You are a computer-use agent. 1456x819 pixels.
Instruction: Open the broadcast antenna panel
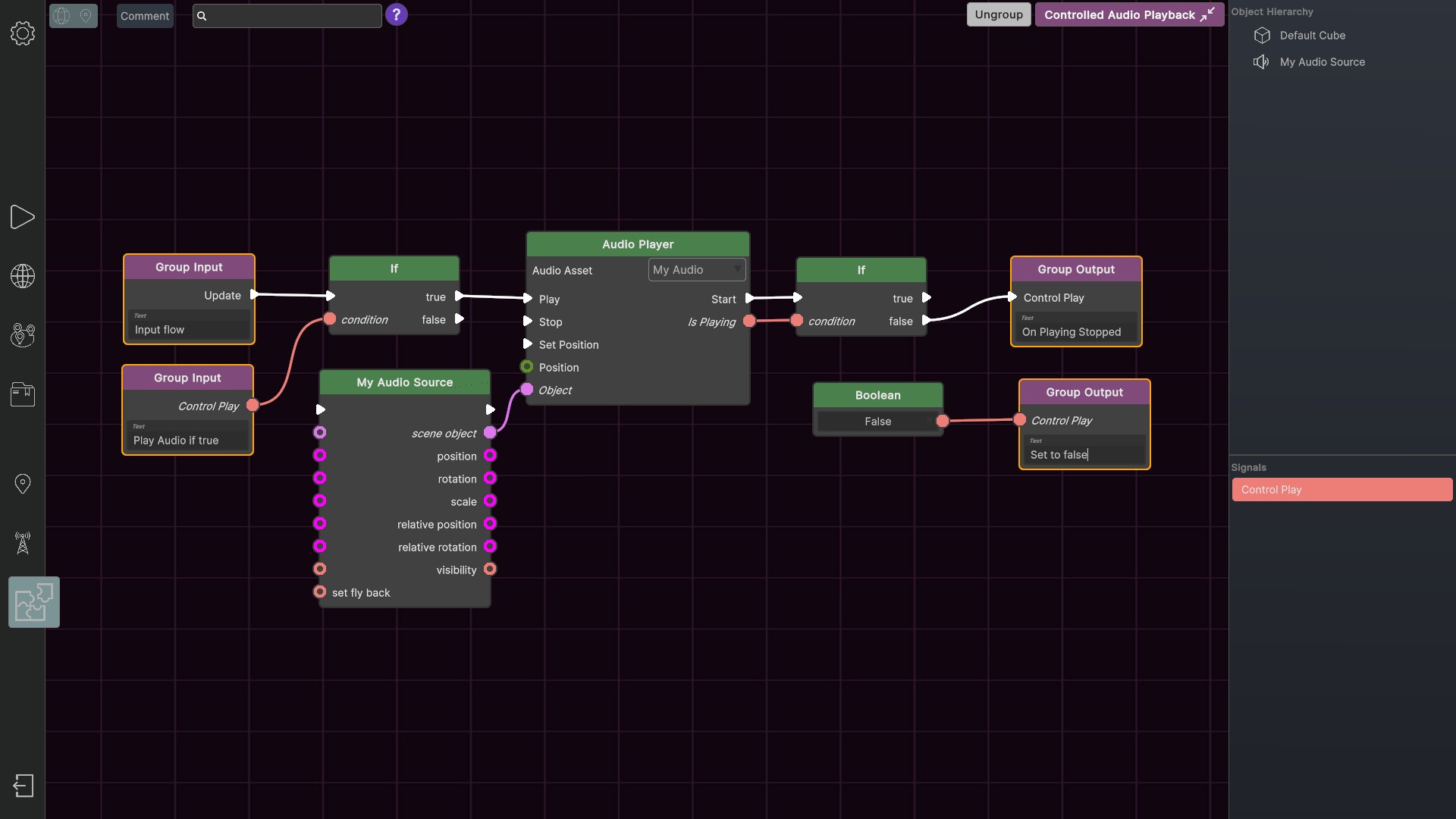[22, 543]
